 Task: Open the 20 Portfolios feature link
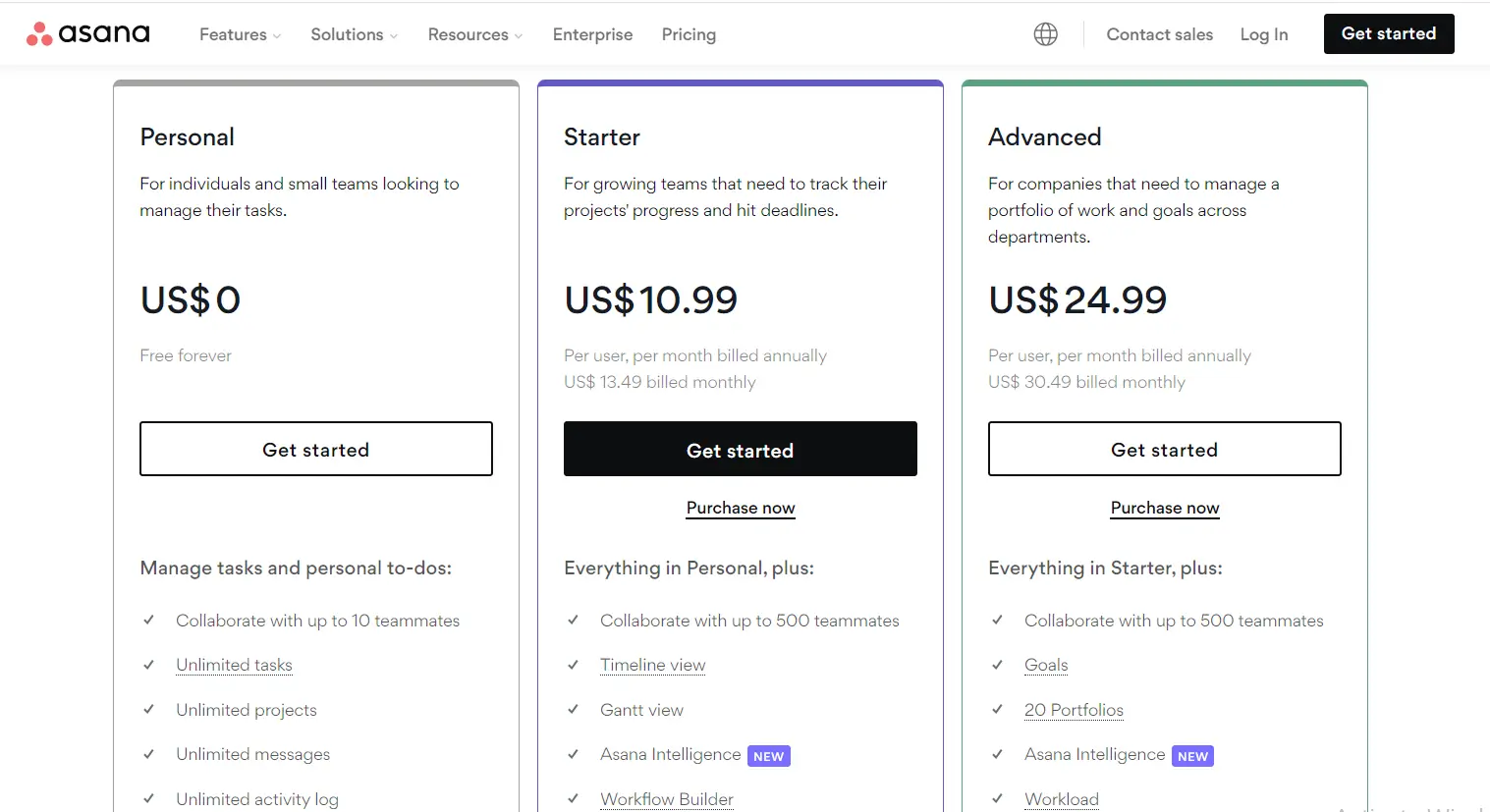tap(1074, 710)
